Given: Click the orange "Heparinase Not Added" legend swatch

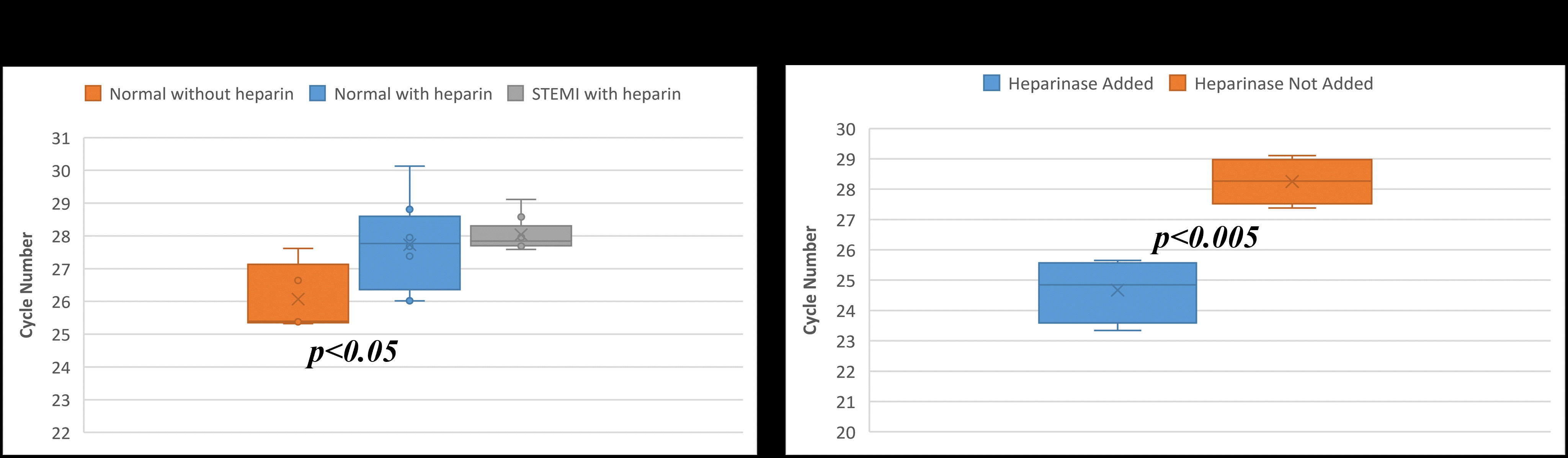Looking at the screenshot, I should [x=1177, y=83].
